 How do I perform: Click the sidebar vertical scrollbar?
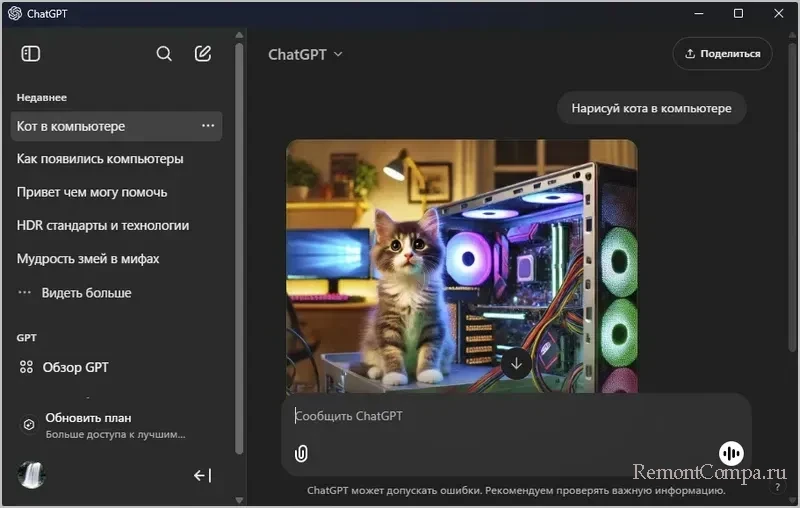239,250
